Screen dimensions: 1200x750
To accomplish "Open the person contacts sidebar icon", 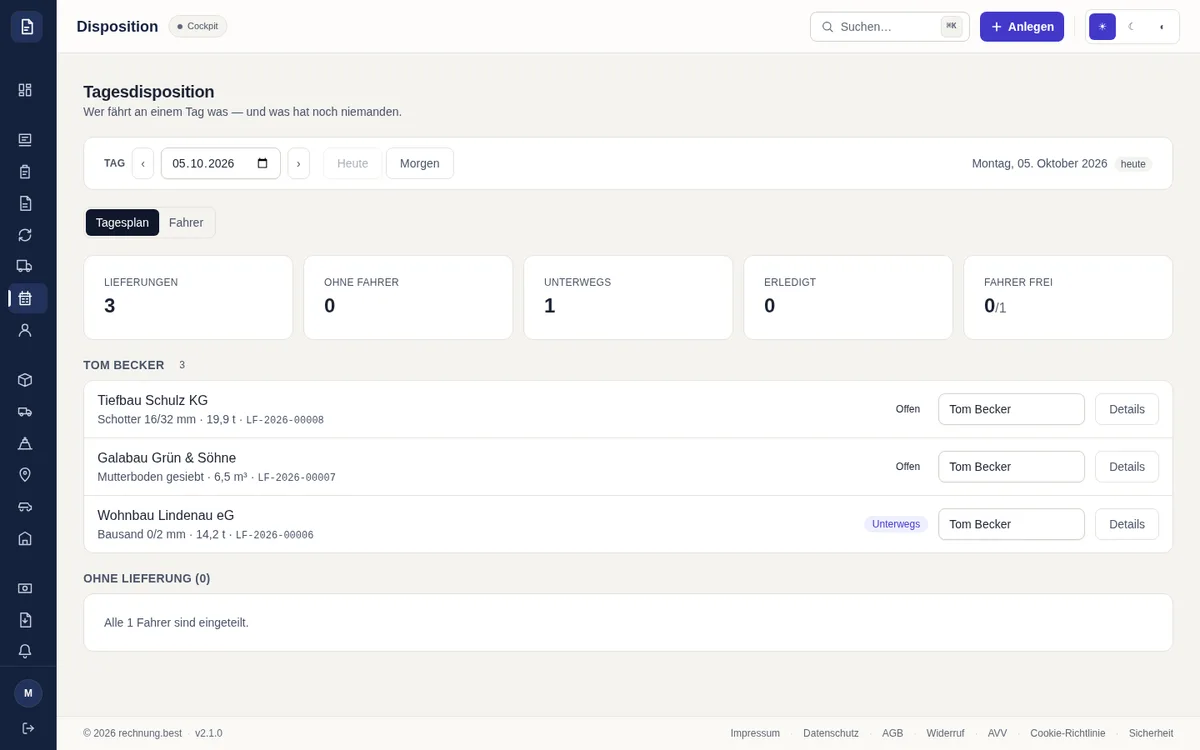I will pos(25,330).
